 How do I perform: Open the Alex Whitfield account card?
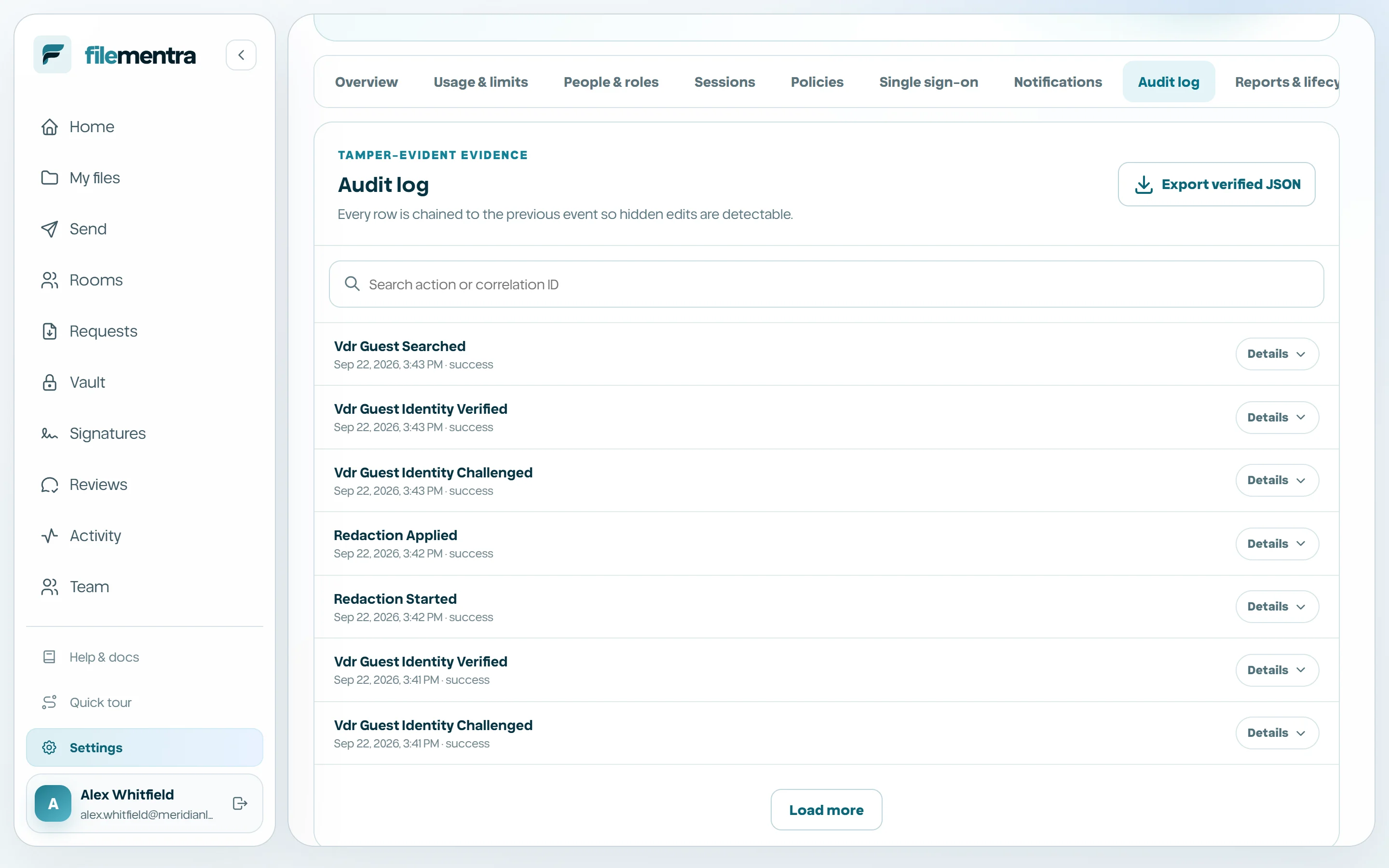145,803
